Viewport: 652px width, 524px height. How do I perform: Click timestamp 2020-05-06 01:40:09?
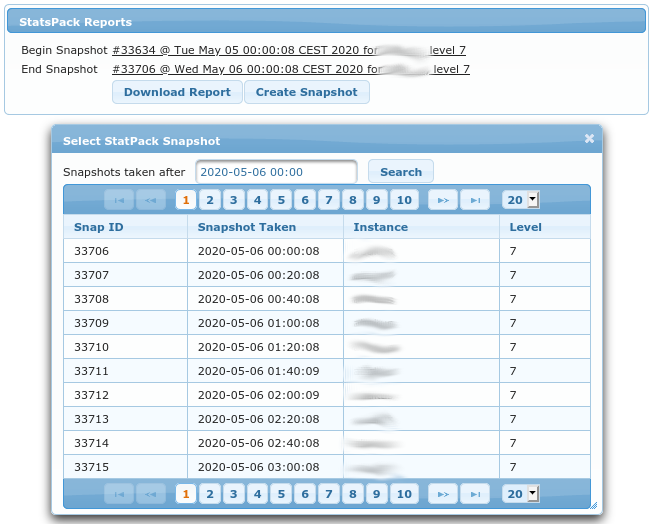pos(259,371)
